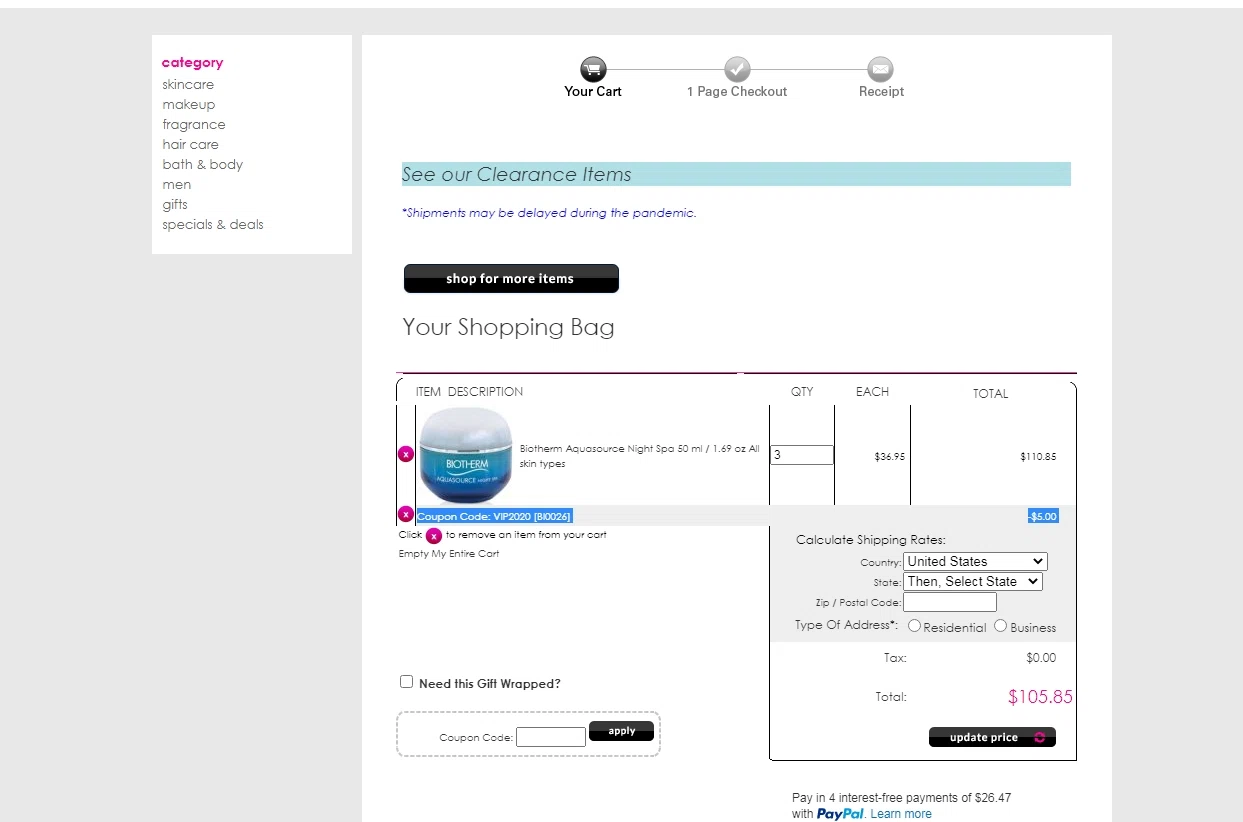Viewport: 1243px width, 822px height.
Task: Click the Your Shopping Bag heading
Action: (508, 327)
